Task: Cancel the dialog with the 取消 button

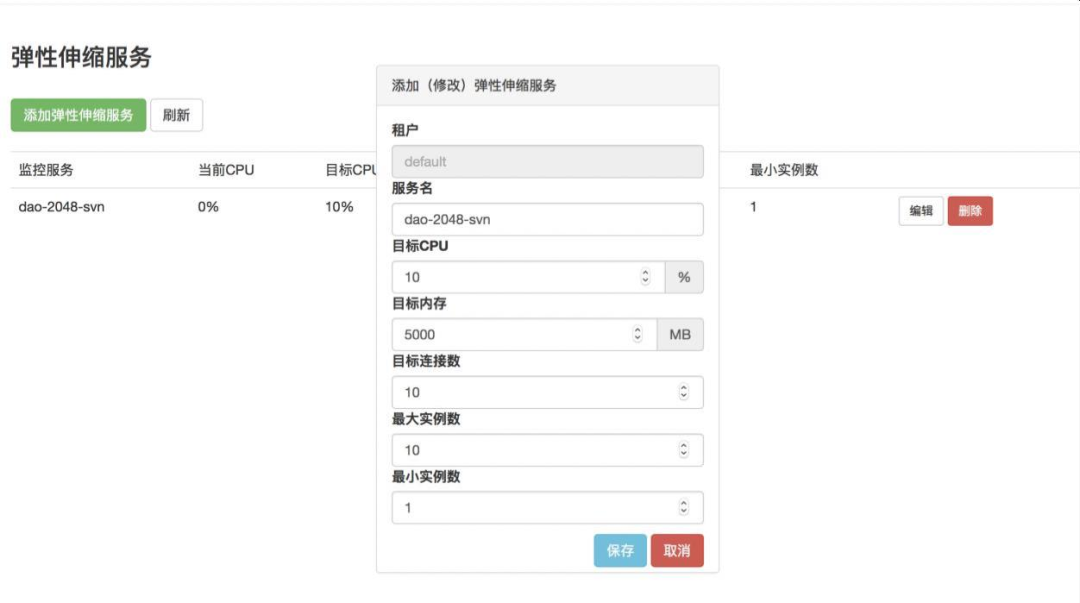Action: [x=677, y=551]
